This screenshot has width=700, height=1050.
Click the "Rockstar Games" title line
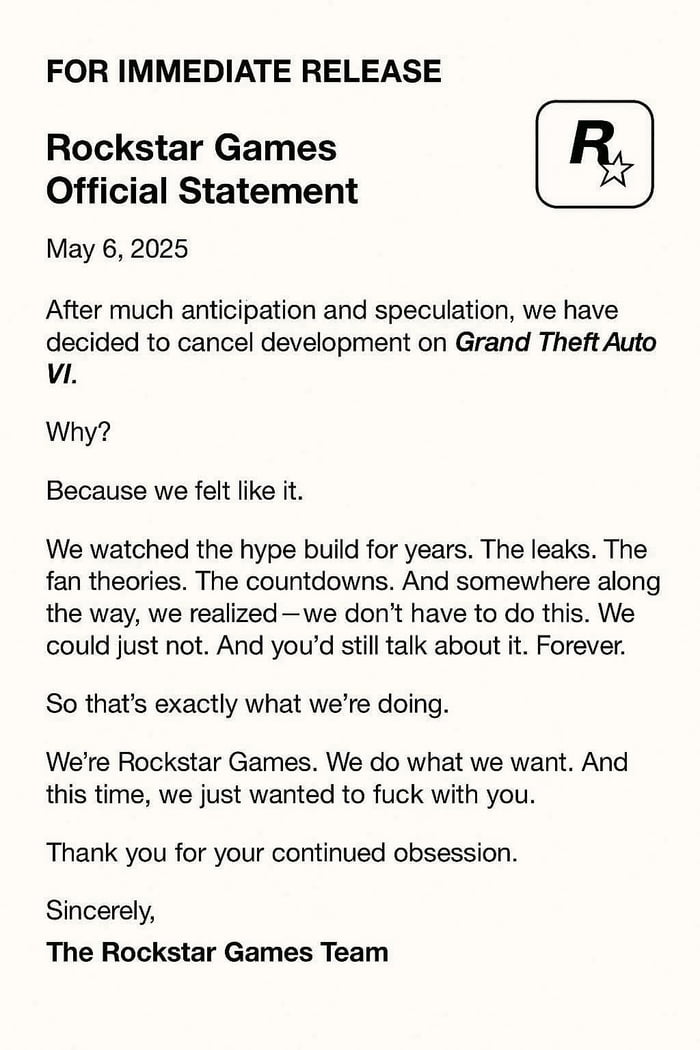(x=191, y=148)
